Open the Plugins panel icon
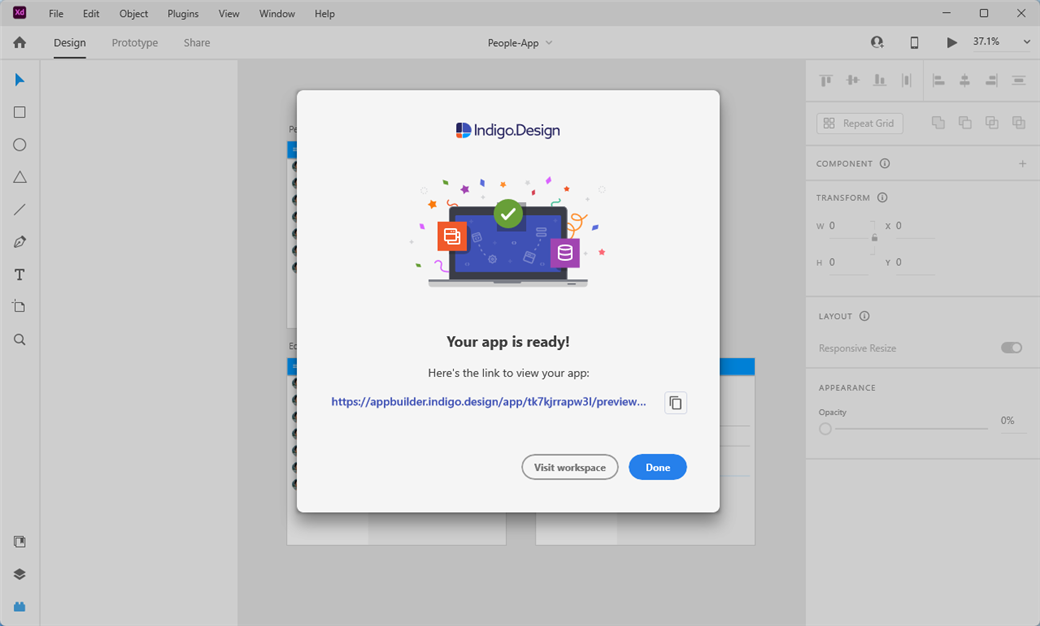This screenshot has height=626, width=1040. pyautogui.click(x=20, y=607)
